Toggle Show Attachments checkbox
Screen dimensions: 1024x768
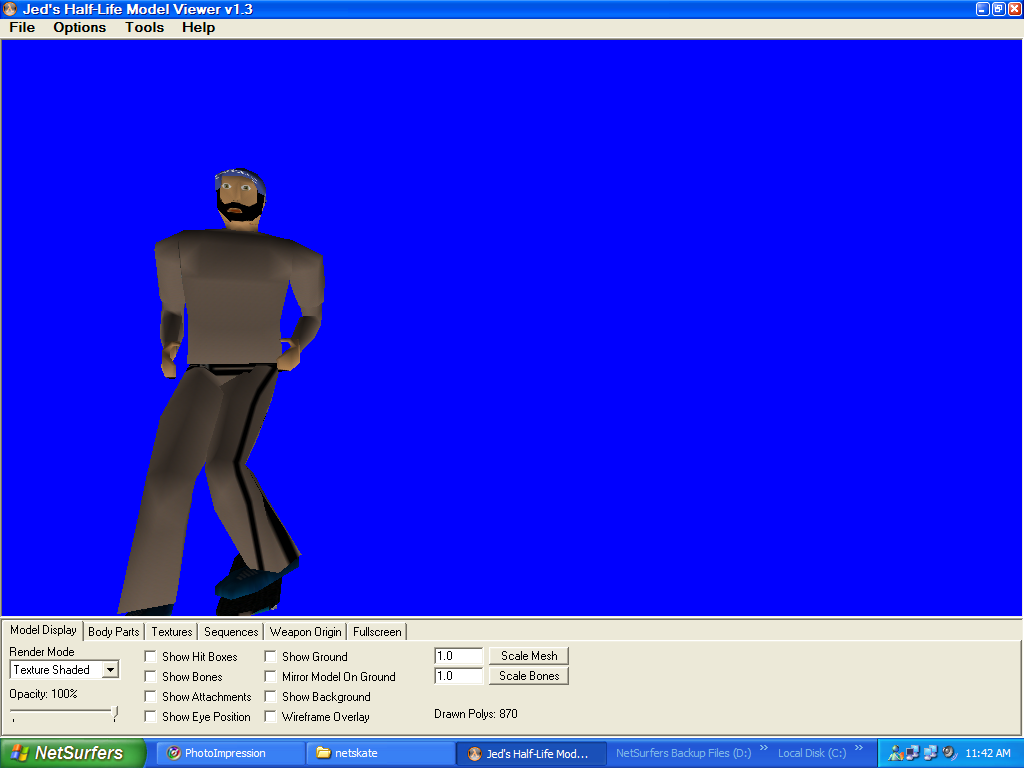150,697
